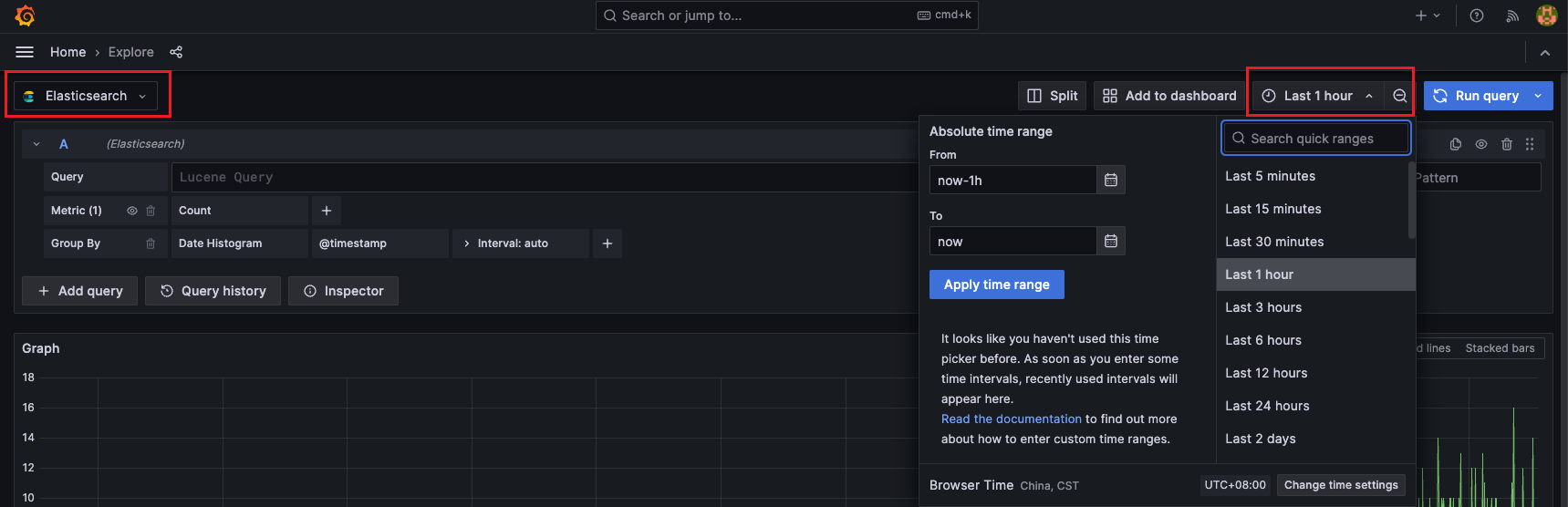Collapse query row A with the chevron
1568x507 pixels.
click(x=36, y=144)
